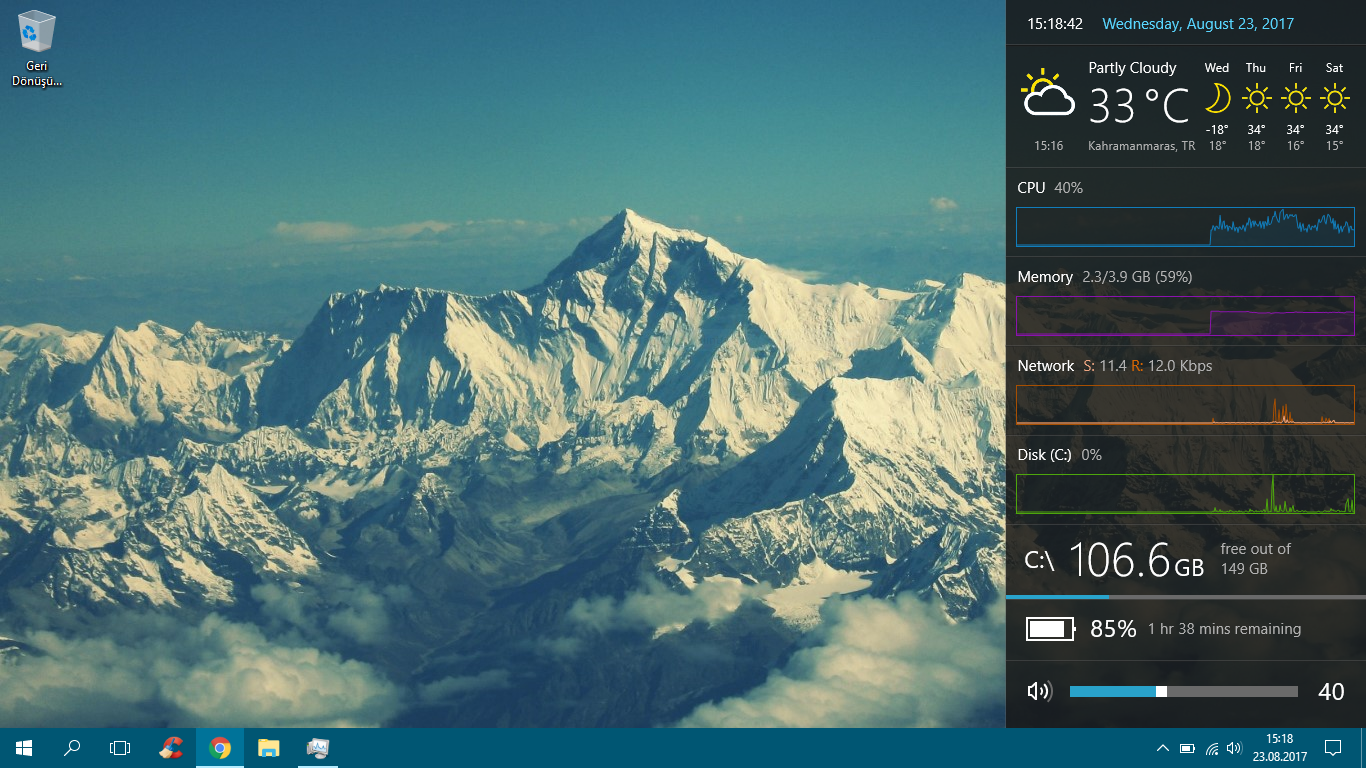Open the Action Center notifications

(x=1332, y=748)
